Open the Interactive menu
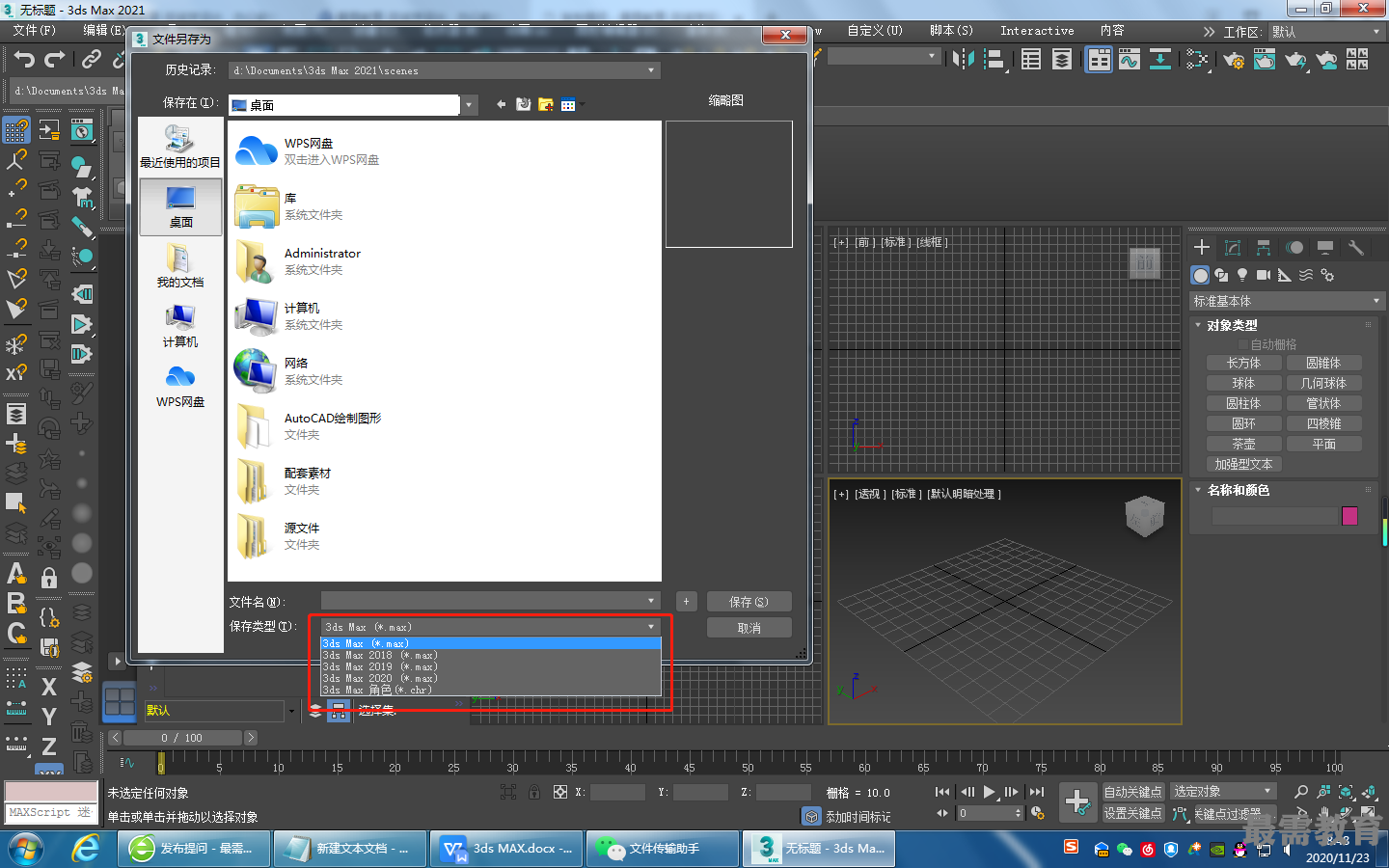The width and height of the screenshot is (1389, 868). tap(1037, 31)
